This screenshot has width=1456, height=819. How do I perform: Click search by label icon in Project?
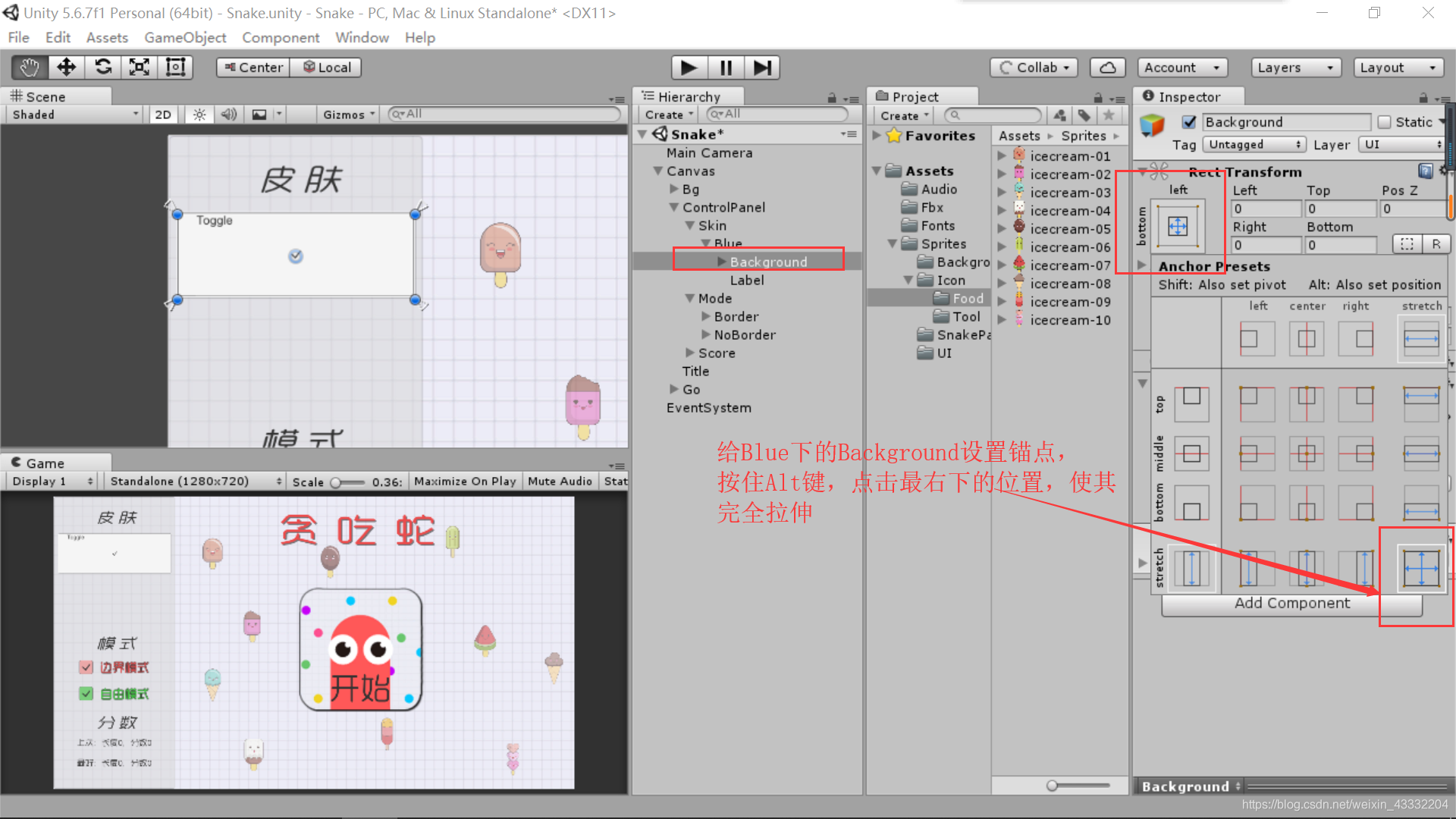point(1084,115)
